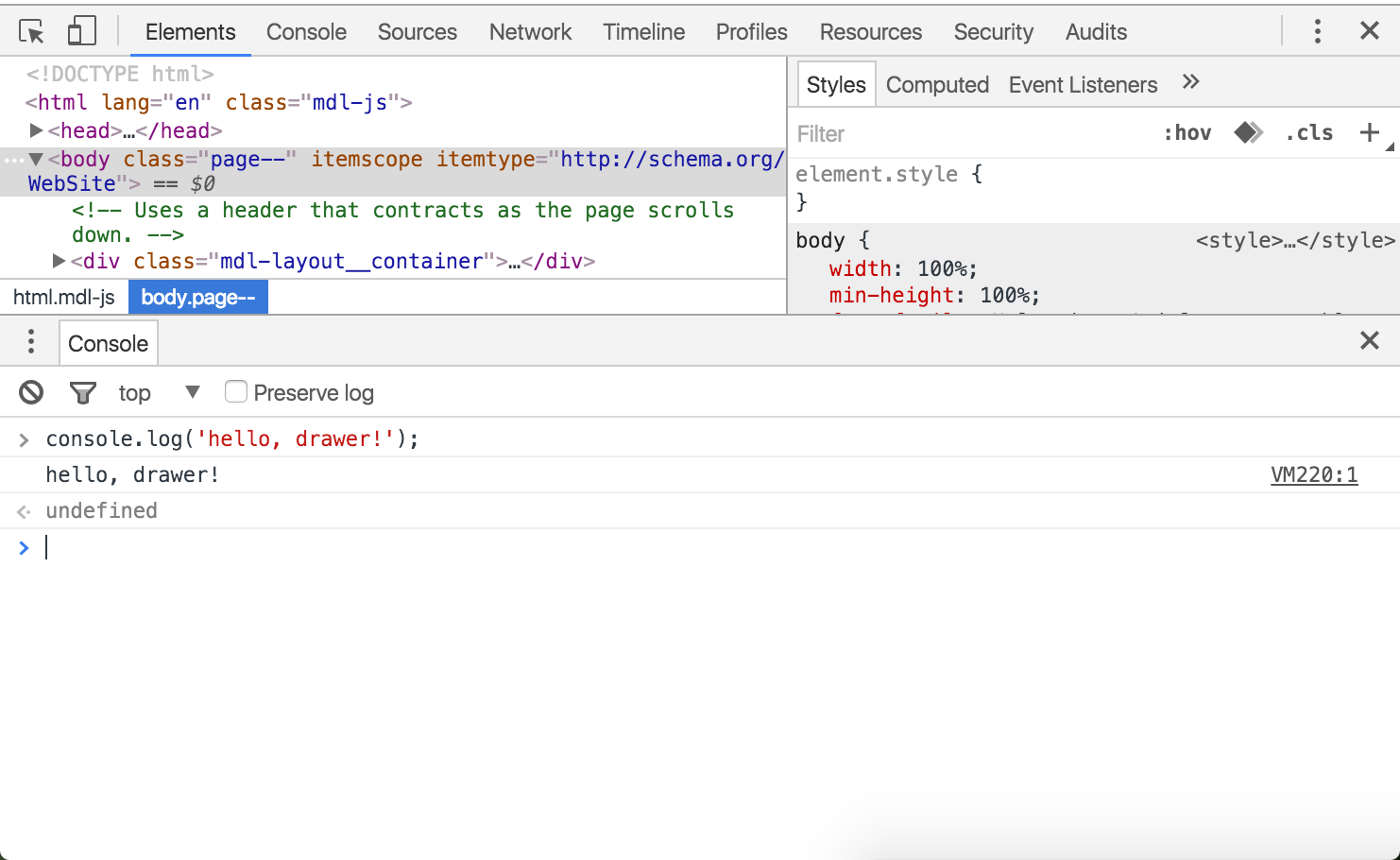Toggle device toolbar mode icon
Image resolution: width=1400 pixels, height=860 pixels.
tap(82, 31)
